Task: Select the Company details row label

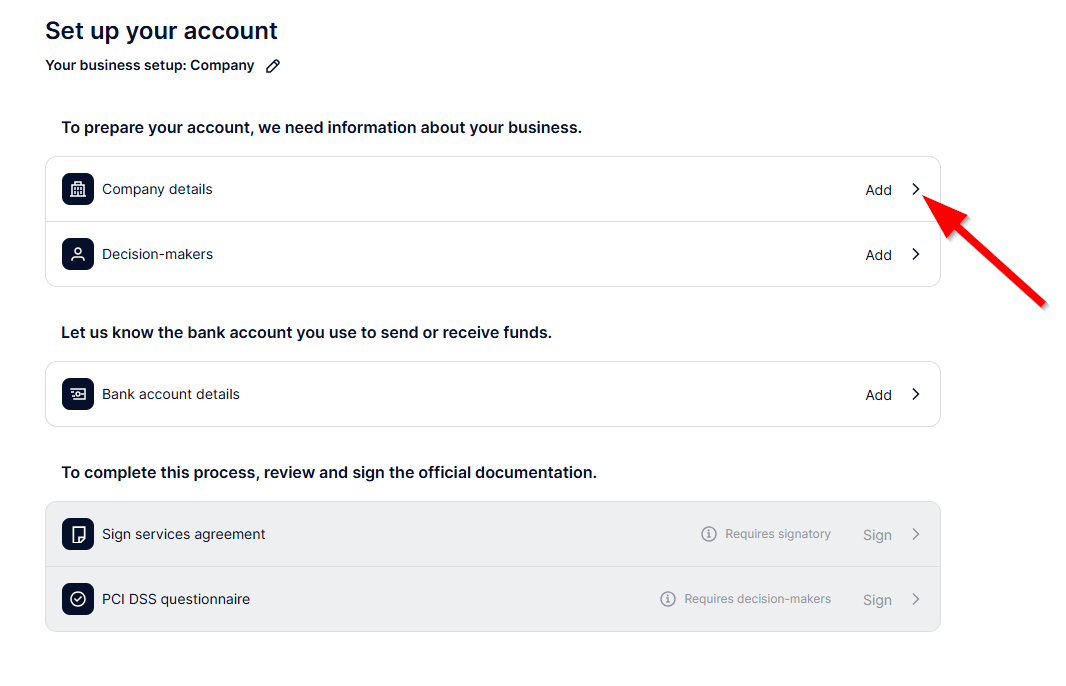Action: (157, 189)
